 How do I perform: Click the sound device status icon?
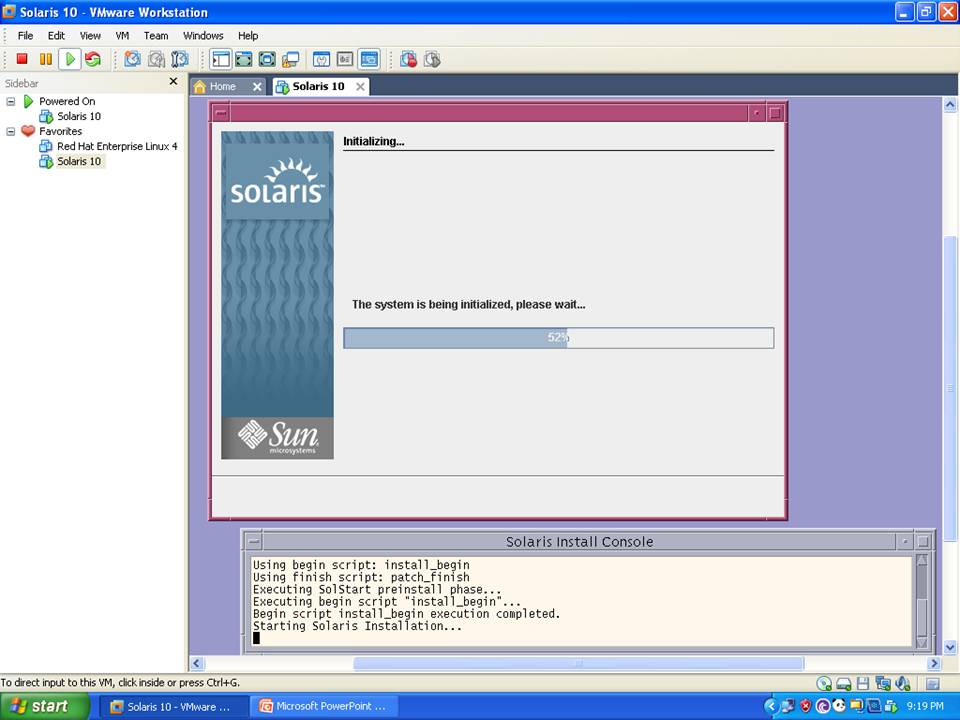[902, 683]
